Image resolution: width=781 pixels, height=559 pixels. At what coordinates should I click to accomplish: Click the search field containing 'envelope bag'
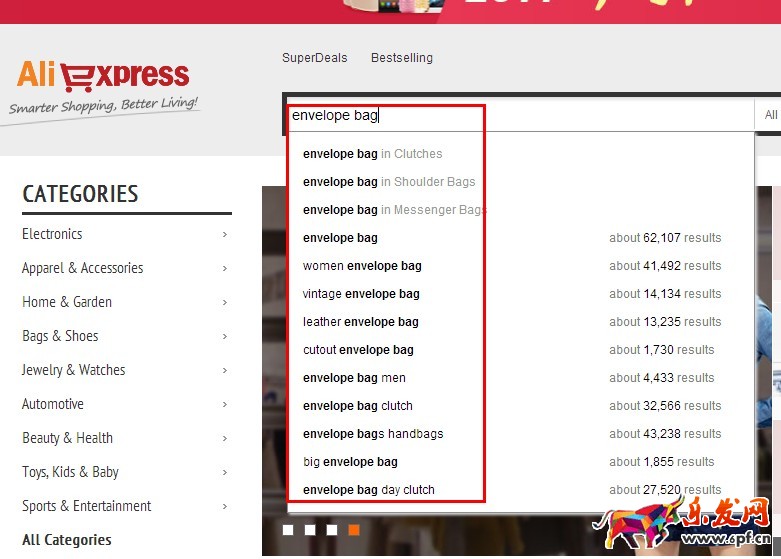[520, 115]
